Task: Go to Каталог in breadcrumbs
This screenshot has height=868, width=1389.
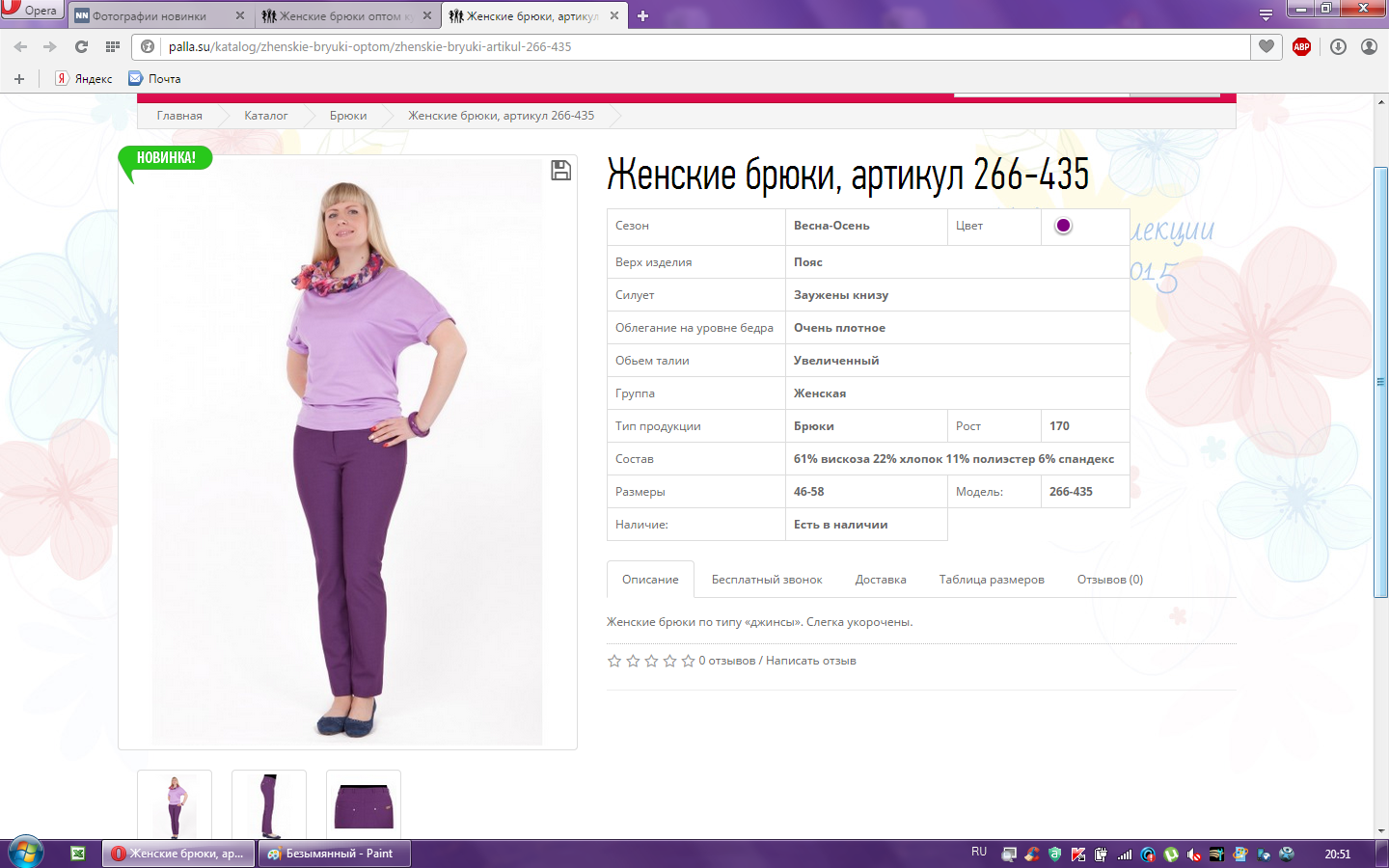Action: pos(266,116)
